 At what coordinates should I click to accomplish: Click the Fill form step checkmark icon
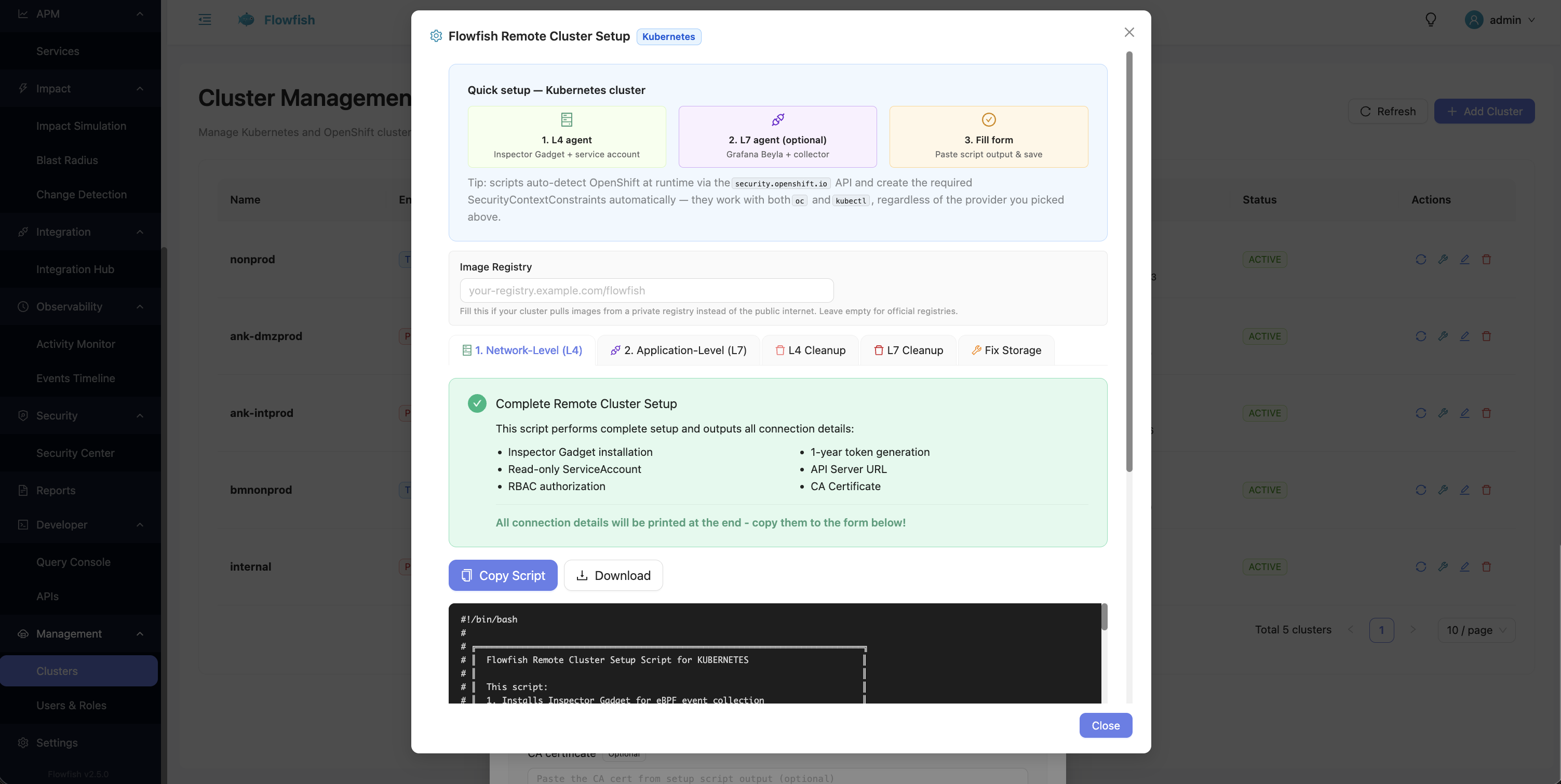988,119
